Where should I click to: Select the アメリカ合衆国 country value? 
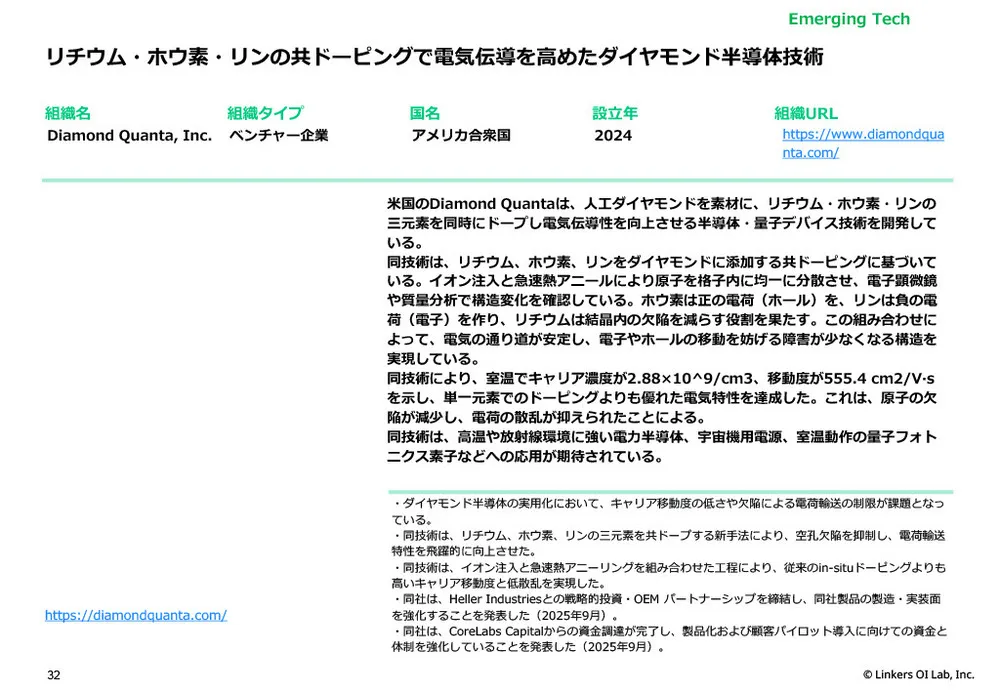coord(460,135)
